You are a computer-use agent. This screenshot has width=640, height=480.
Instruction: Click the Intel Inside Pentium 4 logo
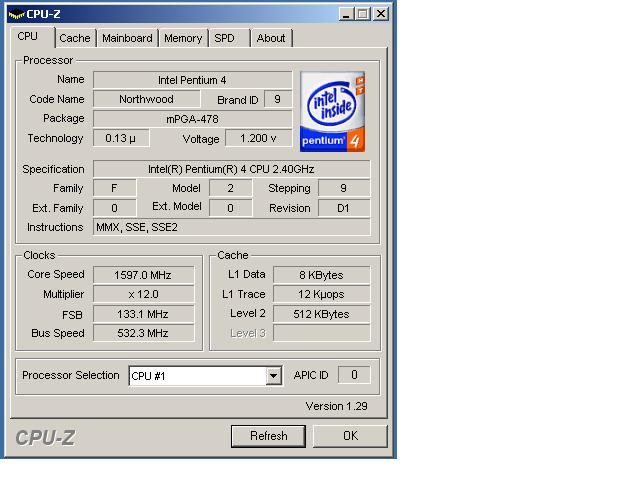click(332, 111)
